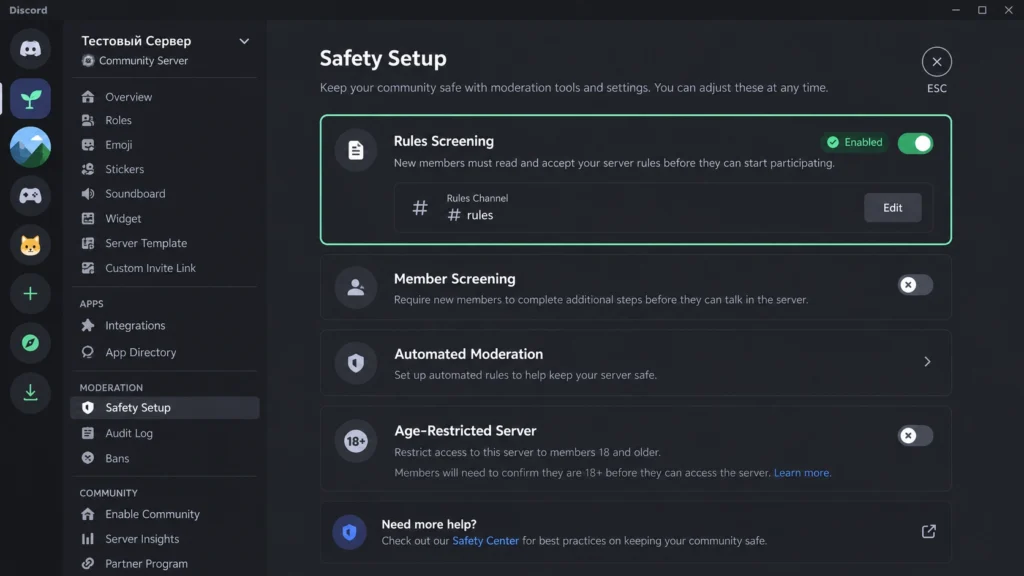This screenshot has height=576, width=1024.
Task: Open the Safety Center link
Action: pos(485,541)
